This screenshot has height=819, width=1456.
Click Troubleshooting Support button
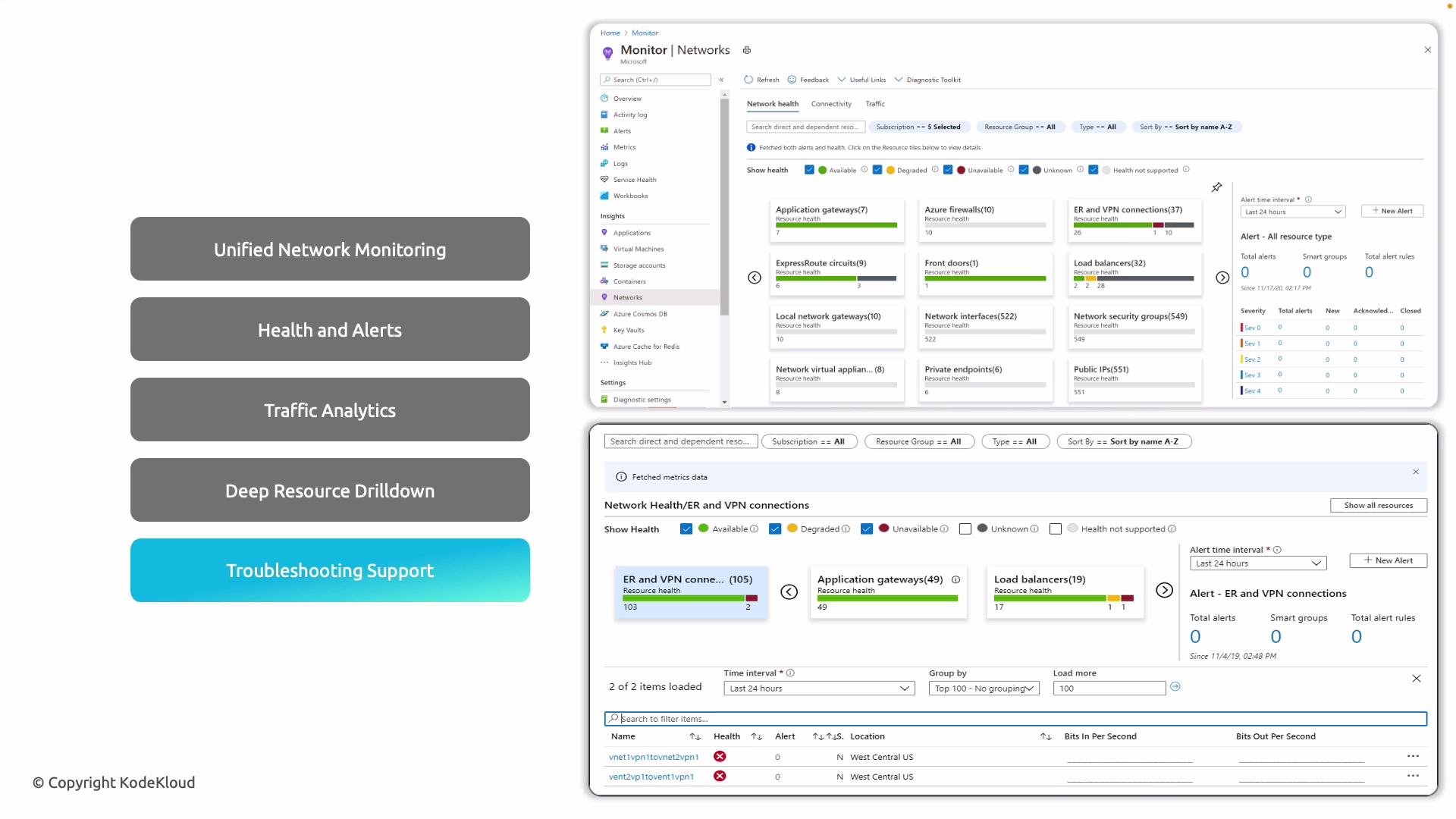pyautogui.click(x=330, y=570)
